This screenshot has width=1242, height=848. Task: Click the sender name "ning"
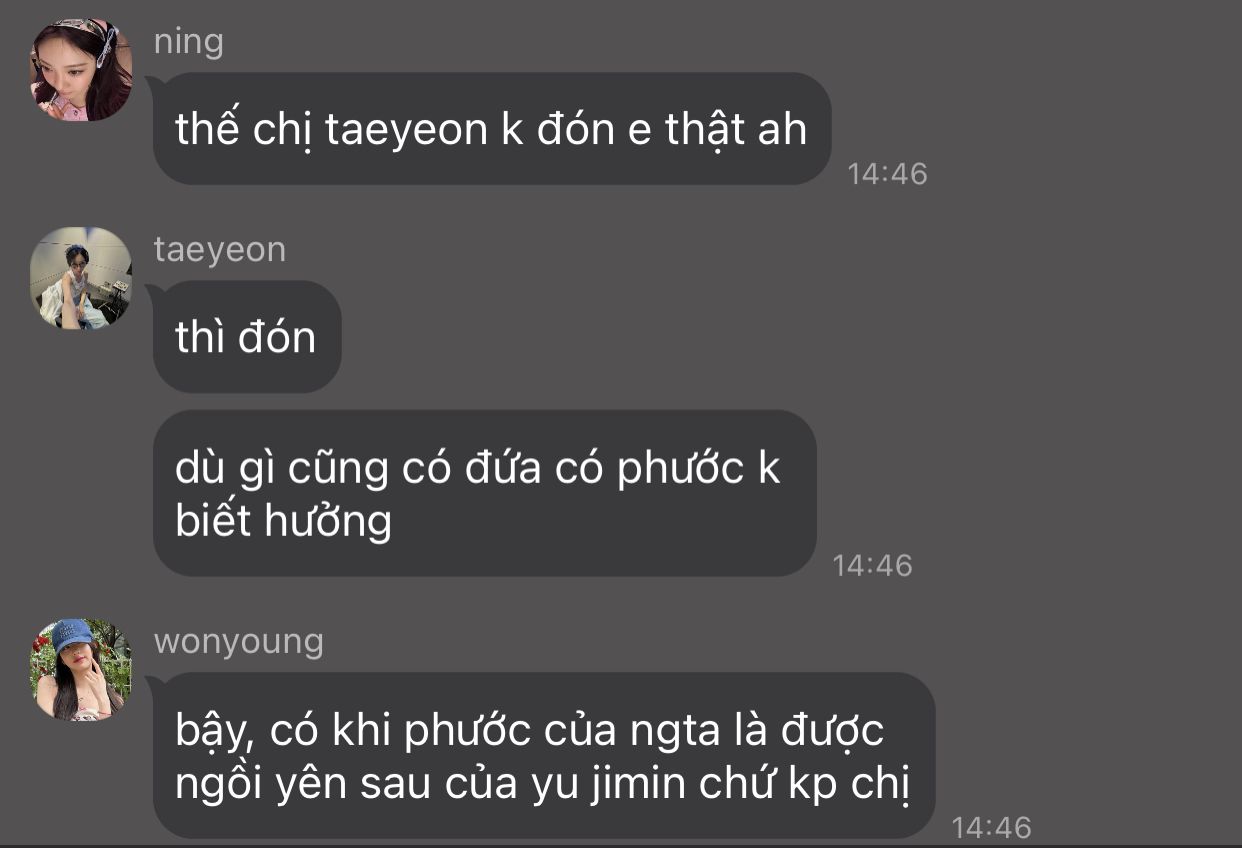point(189,42)
